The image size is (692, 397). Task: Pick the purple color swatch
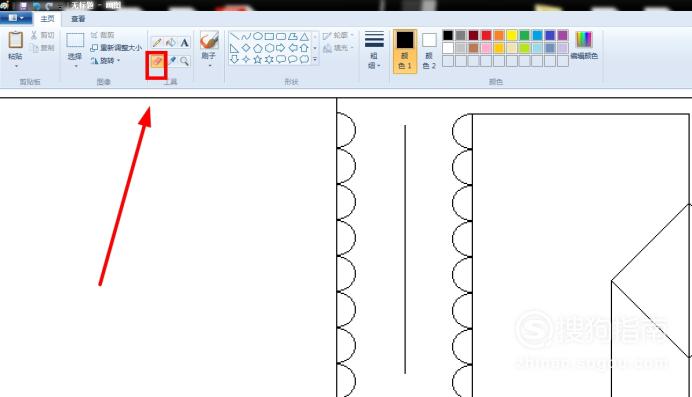tap(563, 35)
